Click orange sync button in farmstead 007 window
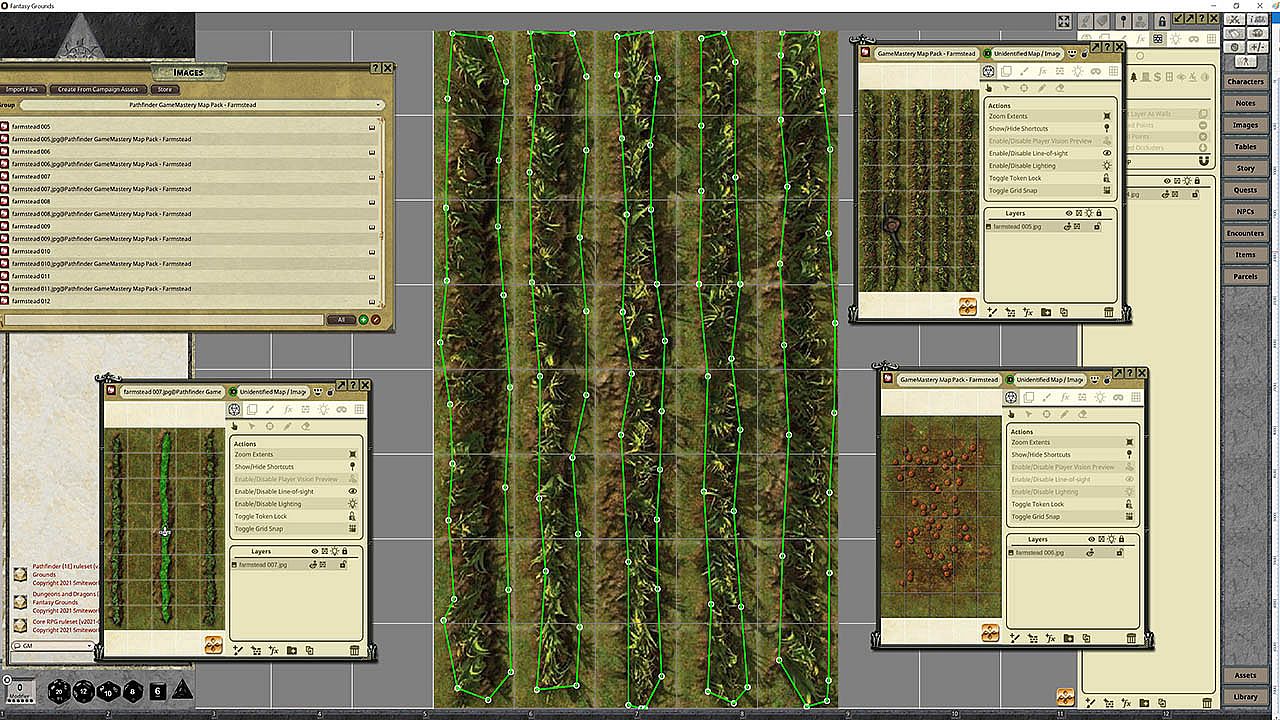1280x720 pixels. [213, 646]
